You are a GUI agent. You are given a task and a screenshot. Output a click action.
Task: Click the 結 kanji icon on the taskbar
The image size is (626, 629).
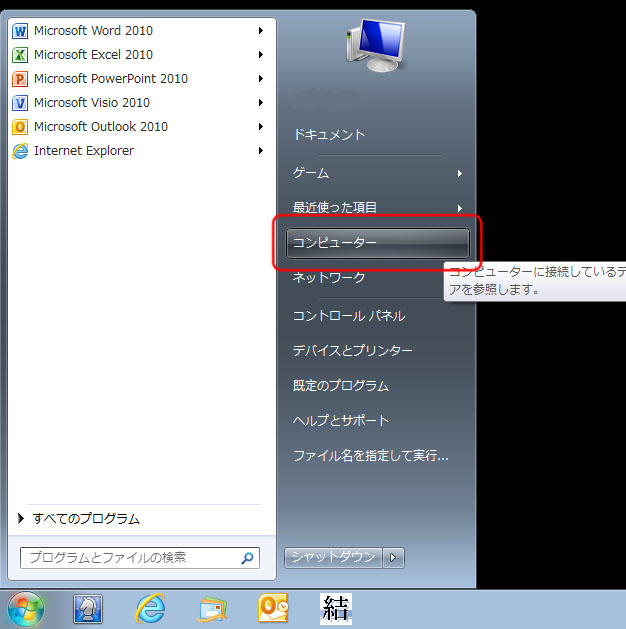[x=336, y=609]
